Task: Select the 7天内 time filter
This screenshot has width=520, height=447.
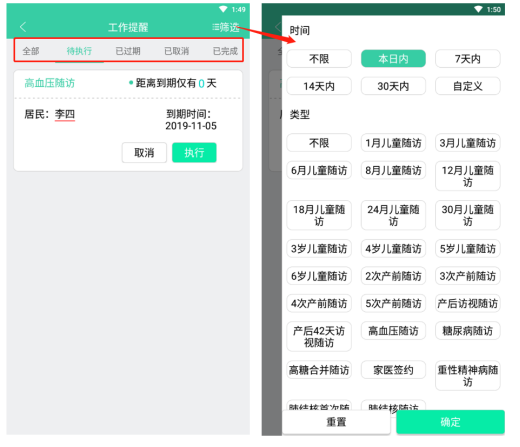Action: 468,59
